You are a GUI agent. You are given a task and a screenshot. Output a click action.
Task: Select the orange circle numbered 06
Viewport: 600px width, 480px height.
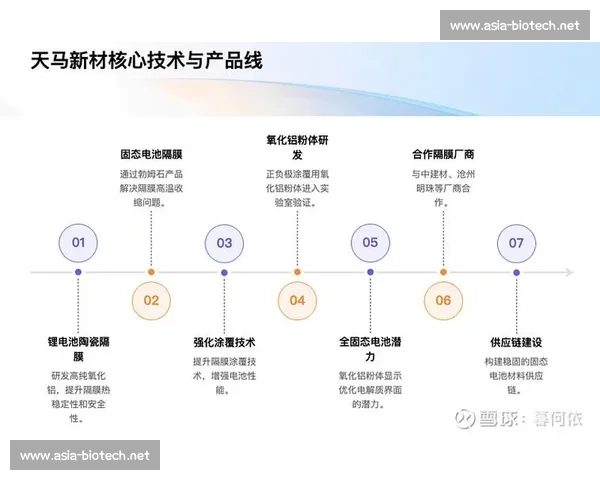[x=443, y=300]
